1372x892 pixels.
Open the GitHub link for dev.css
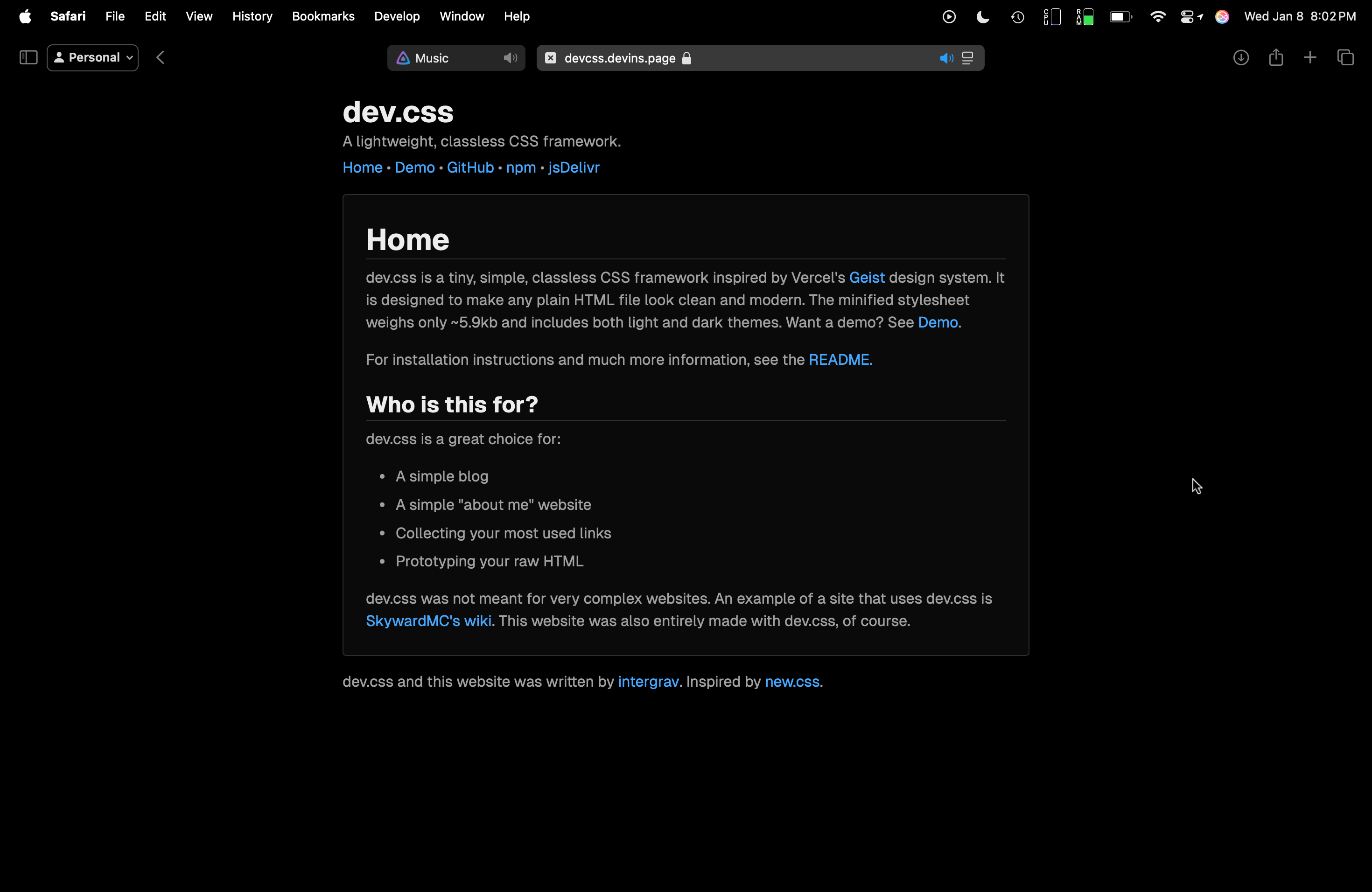coord(470,167)
